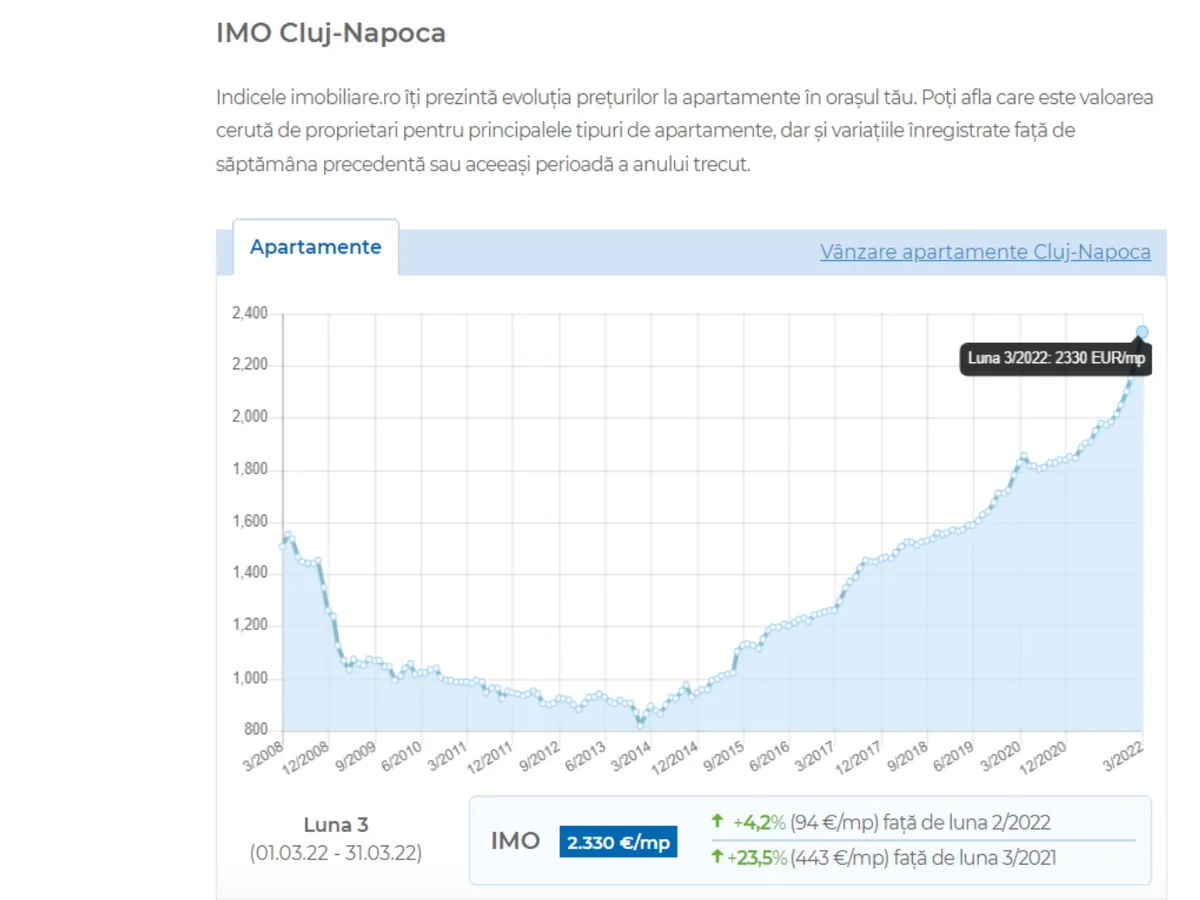Click the lowest chart data point near 3/2014
The height and width of the screenshot is (900, 1200).
(641, 723)
